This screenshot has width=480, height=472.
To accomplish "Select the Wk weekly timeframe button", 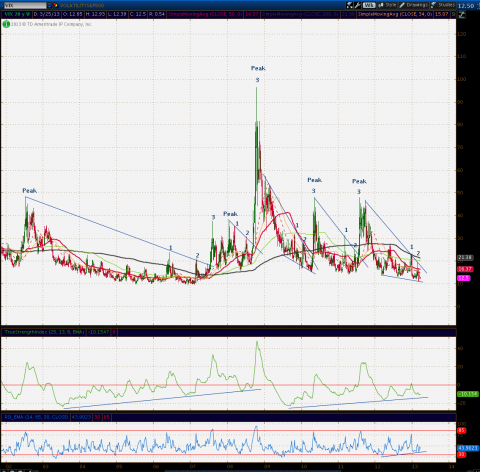I will coord(369,5).
